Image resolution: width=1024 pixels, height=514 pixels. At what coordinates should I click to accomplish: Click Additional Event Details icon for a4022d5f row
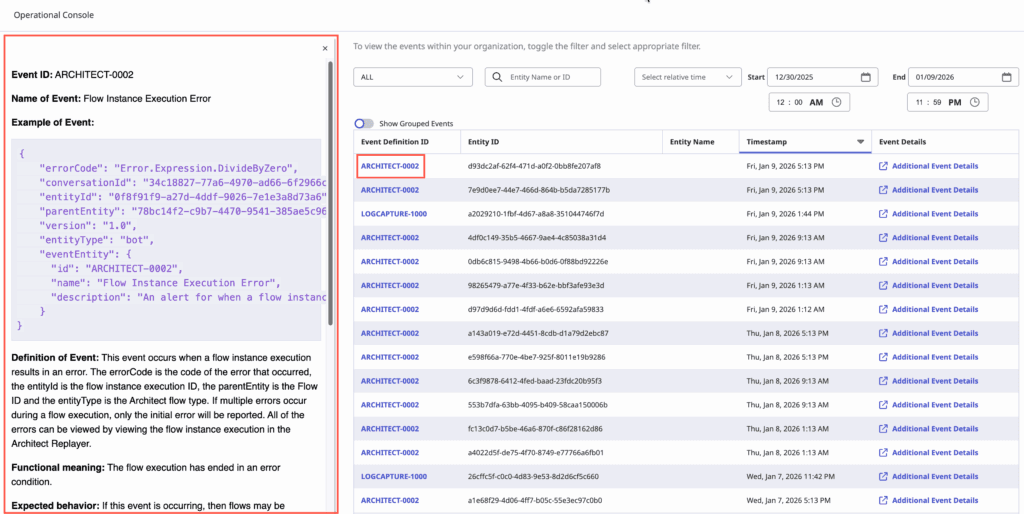883,453
